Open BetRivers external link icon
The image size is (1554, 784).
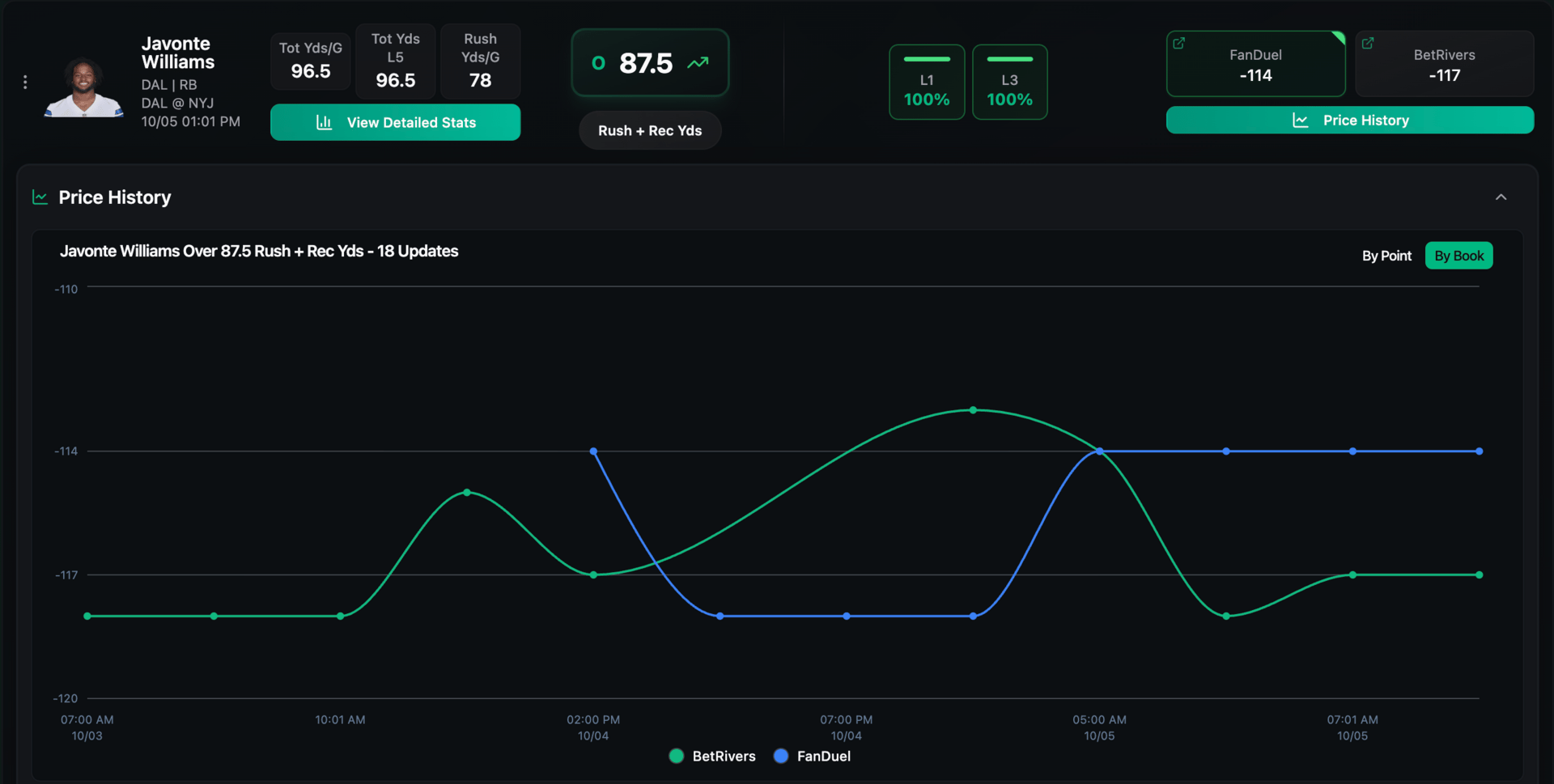click(1368, 43)
